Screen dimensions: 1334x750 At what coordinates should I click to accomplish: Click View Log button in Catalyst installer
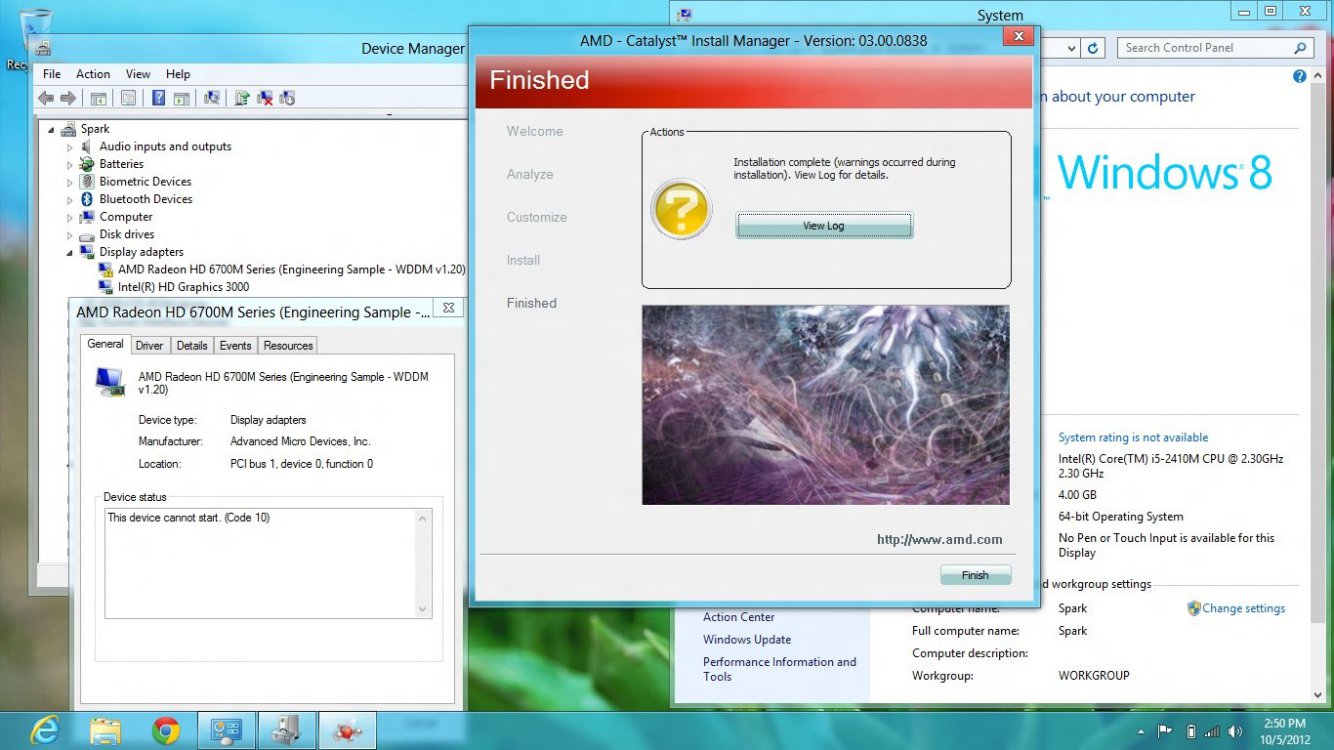pyautogui.click(x=824, y=226)
